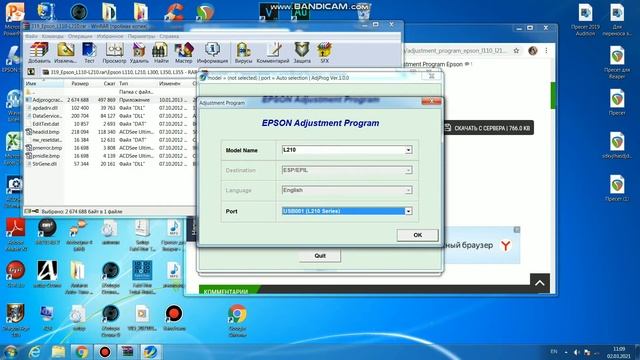
Task: Select StrGene.dll in the WinRAR list
Action: point(110,164)
